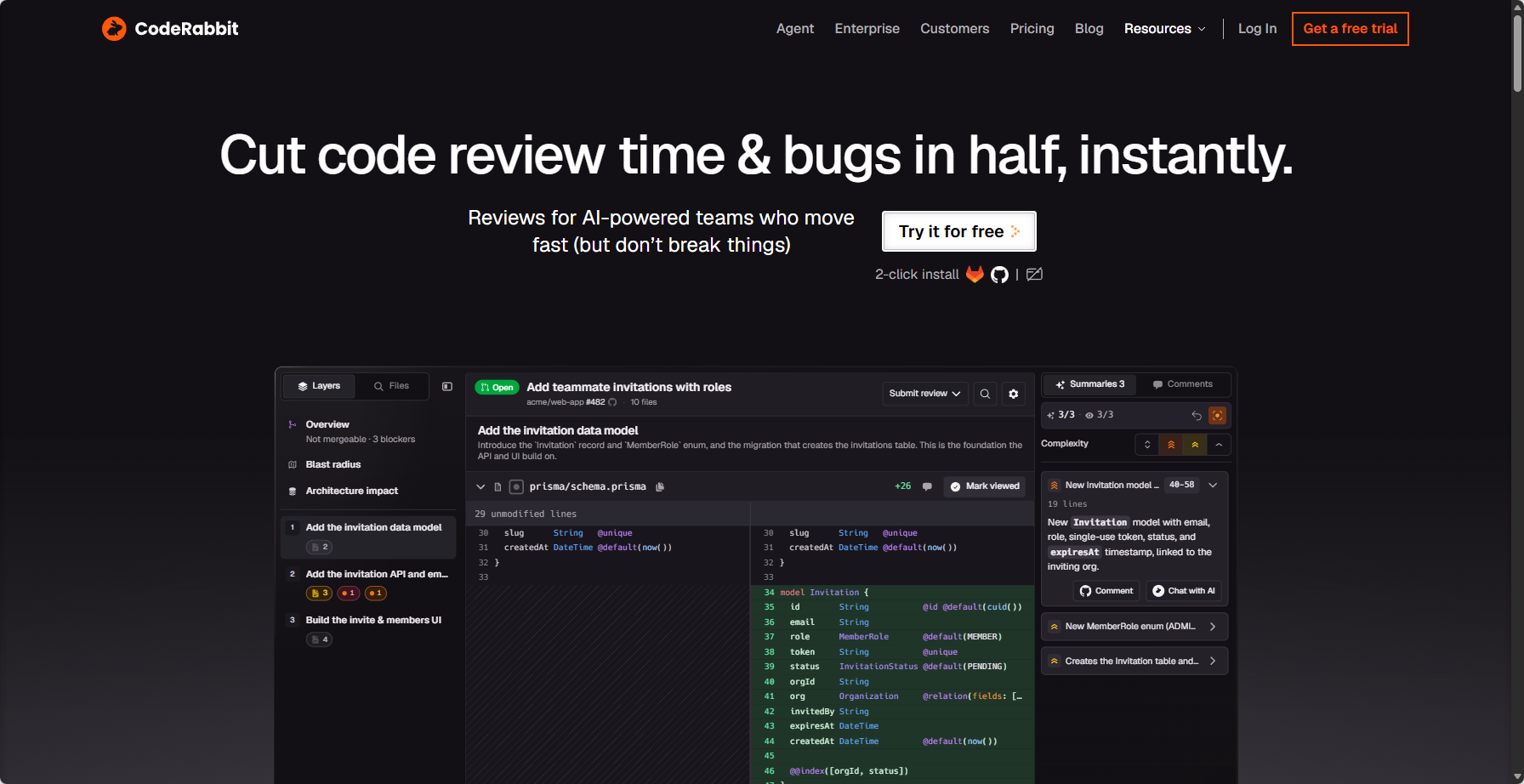The height and width of the screenshot is (784, 1524).
Task: Toggle the orange high complexity filter
Action: click(x=1171, y=444)
